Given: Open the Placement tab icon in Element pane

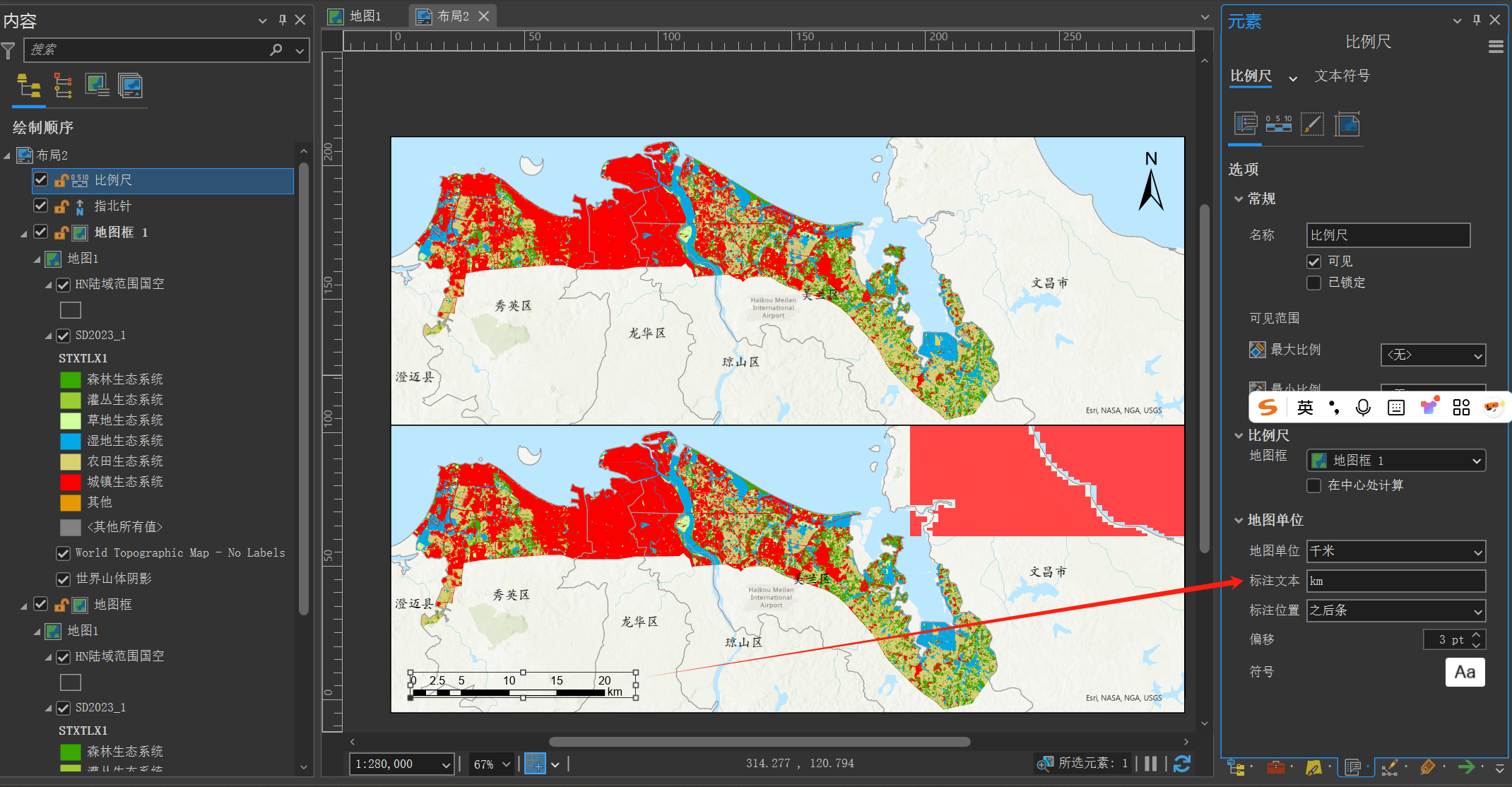Looking at the screenshot, I should click(1347, 124).
